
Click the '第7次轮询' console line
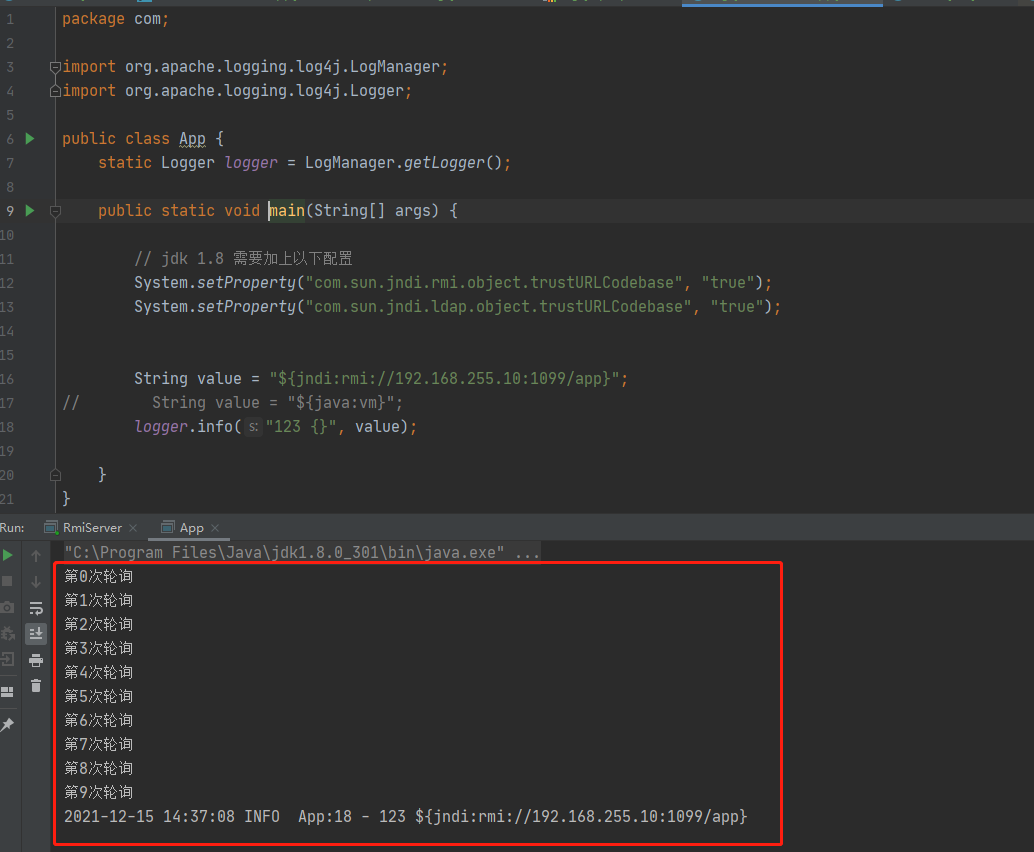[x=98, y=745]
